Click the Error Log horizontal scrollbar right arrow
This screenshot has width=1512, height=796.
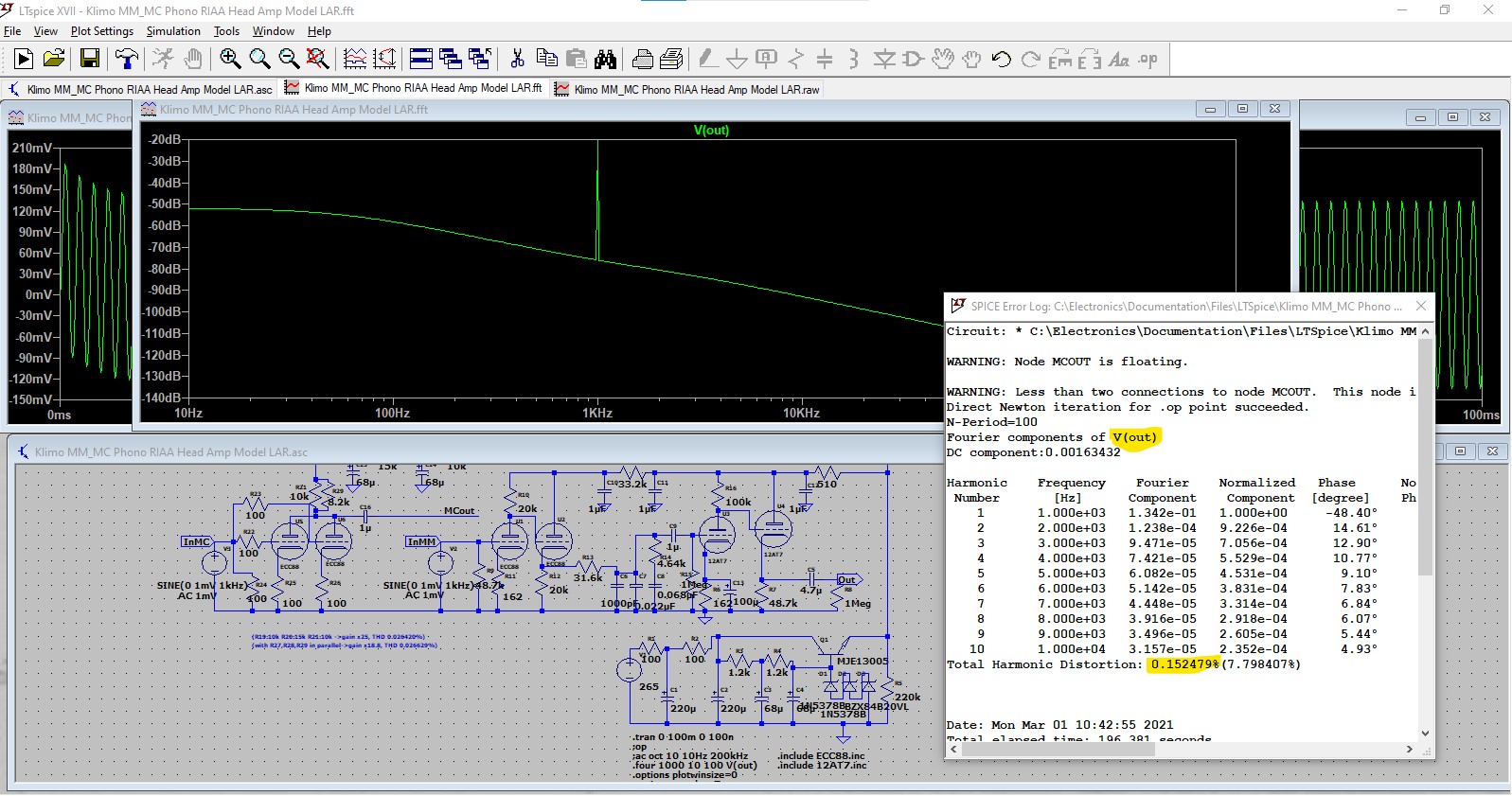pos(1410,749)
